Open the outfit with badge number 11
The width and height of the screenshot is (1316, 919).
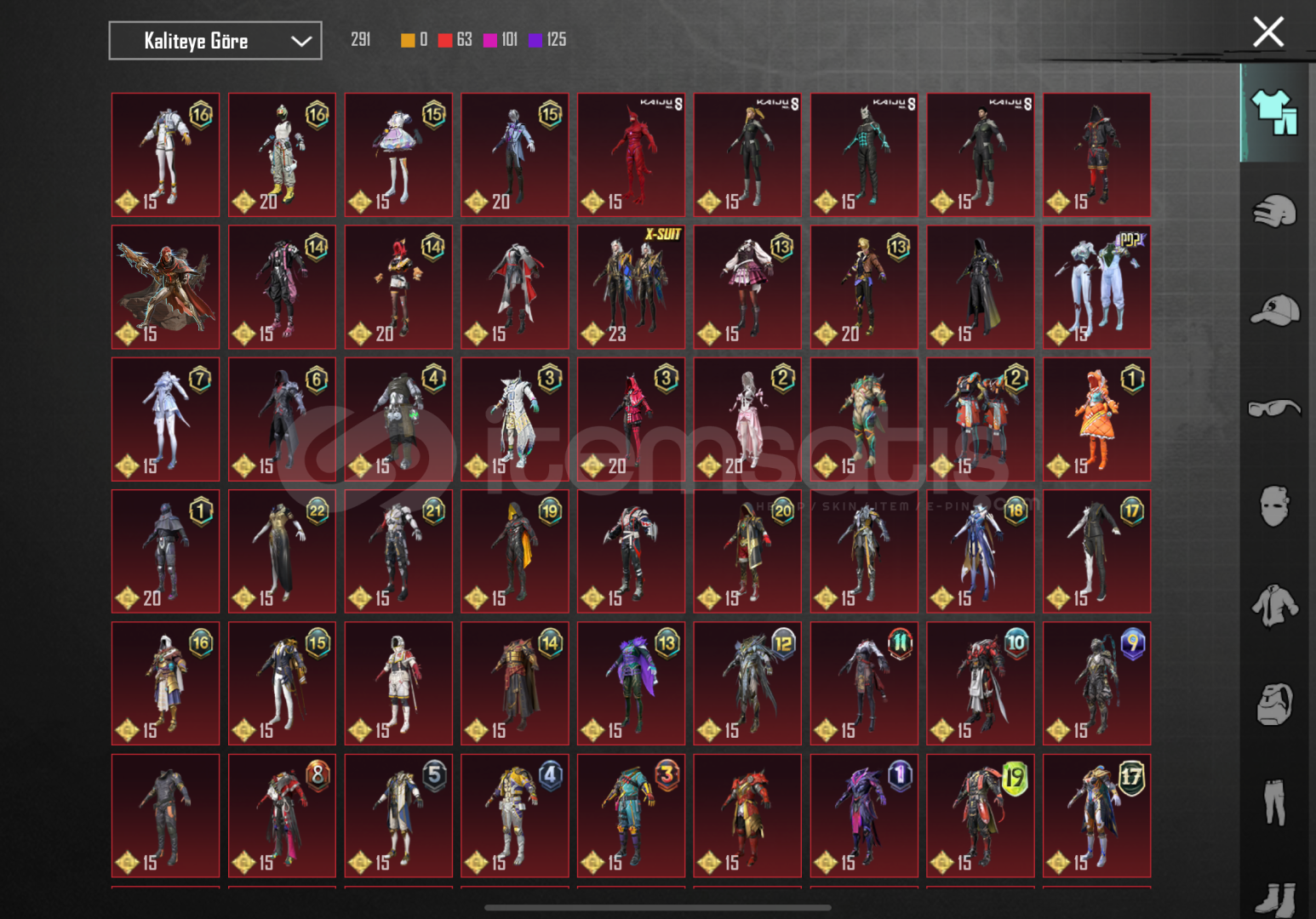tap(864, 683)
